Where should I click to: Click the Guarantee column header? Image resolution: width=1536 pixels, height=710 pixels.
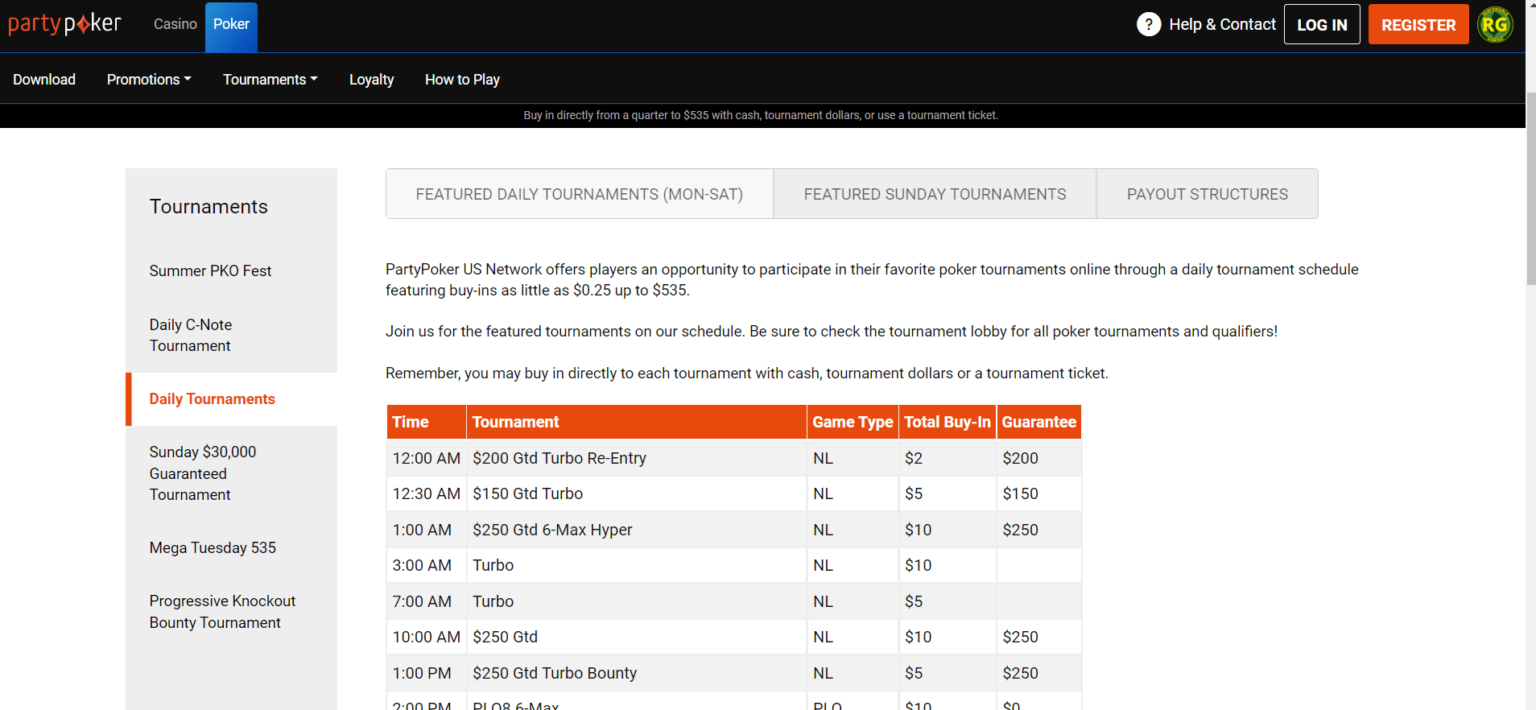coord(1039,422)
